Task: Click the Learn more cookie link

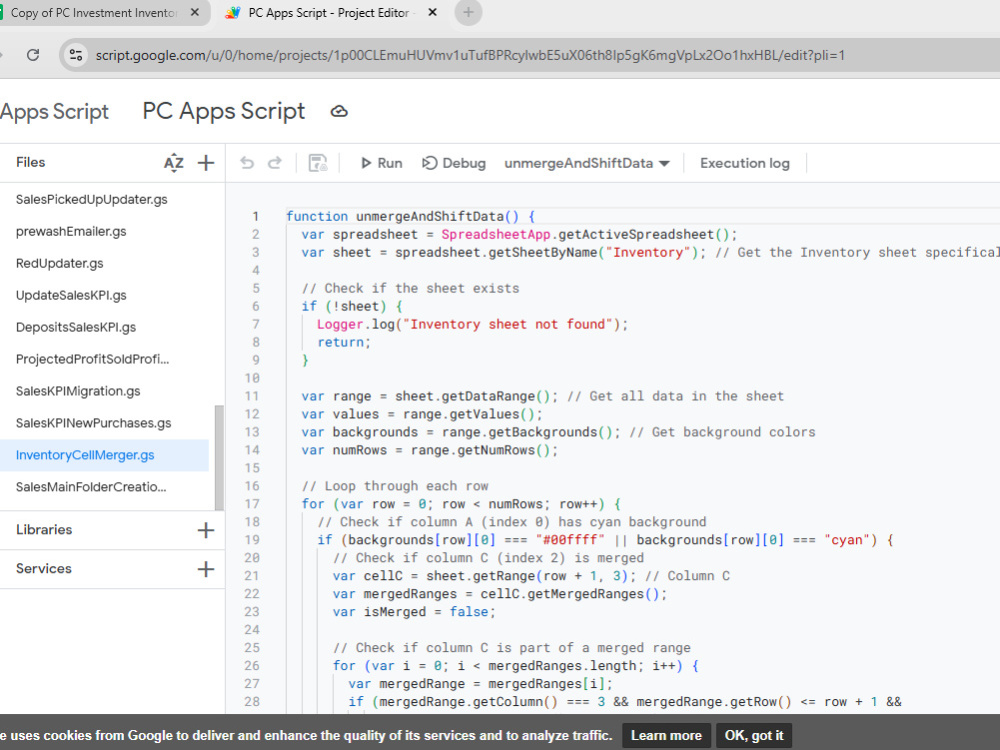Action: point(666,735)
